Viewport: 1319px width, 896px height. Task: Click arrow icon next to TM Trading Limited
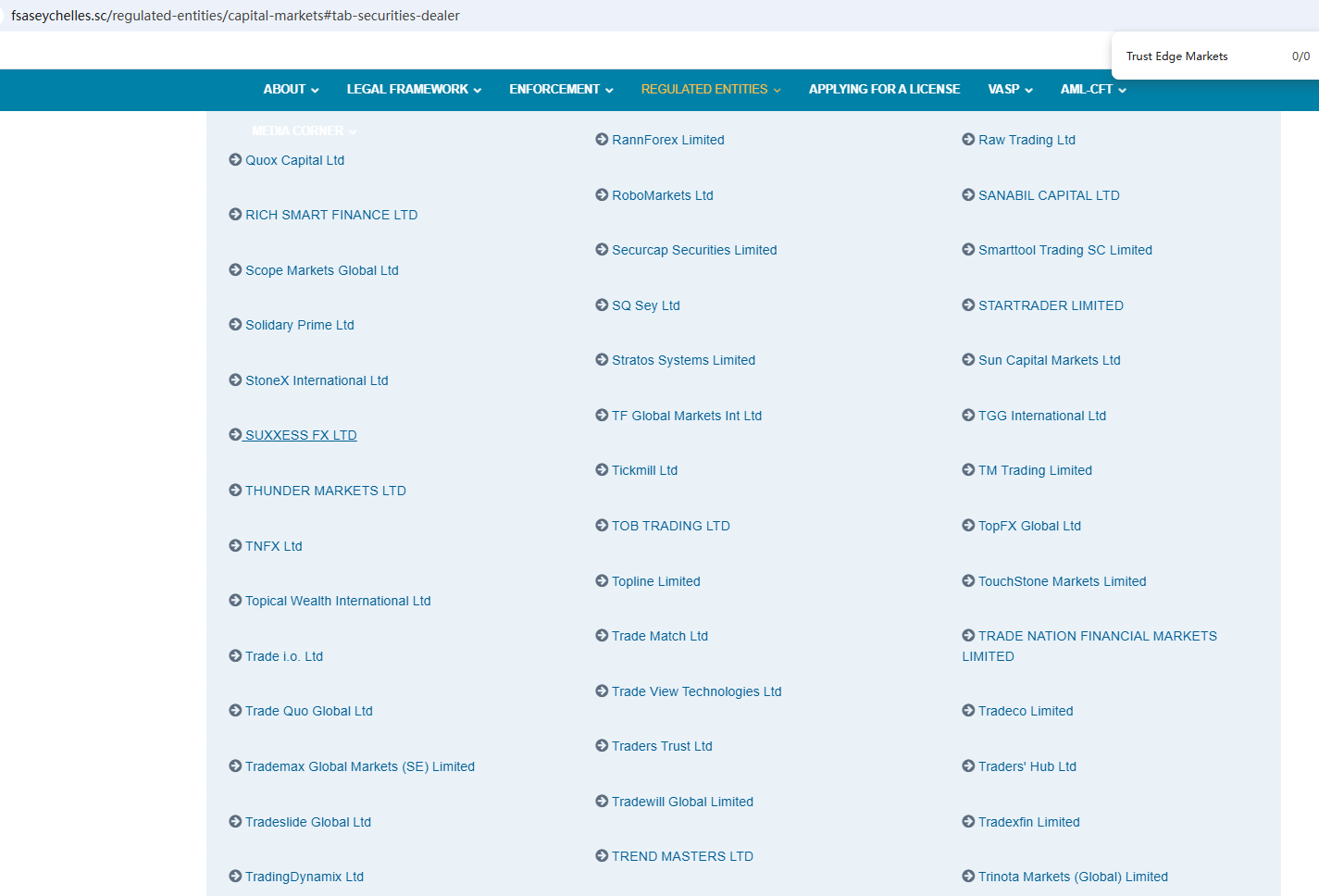(x=968, y=470)
